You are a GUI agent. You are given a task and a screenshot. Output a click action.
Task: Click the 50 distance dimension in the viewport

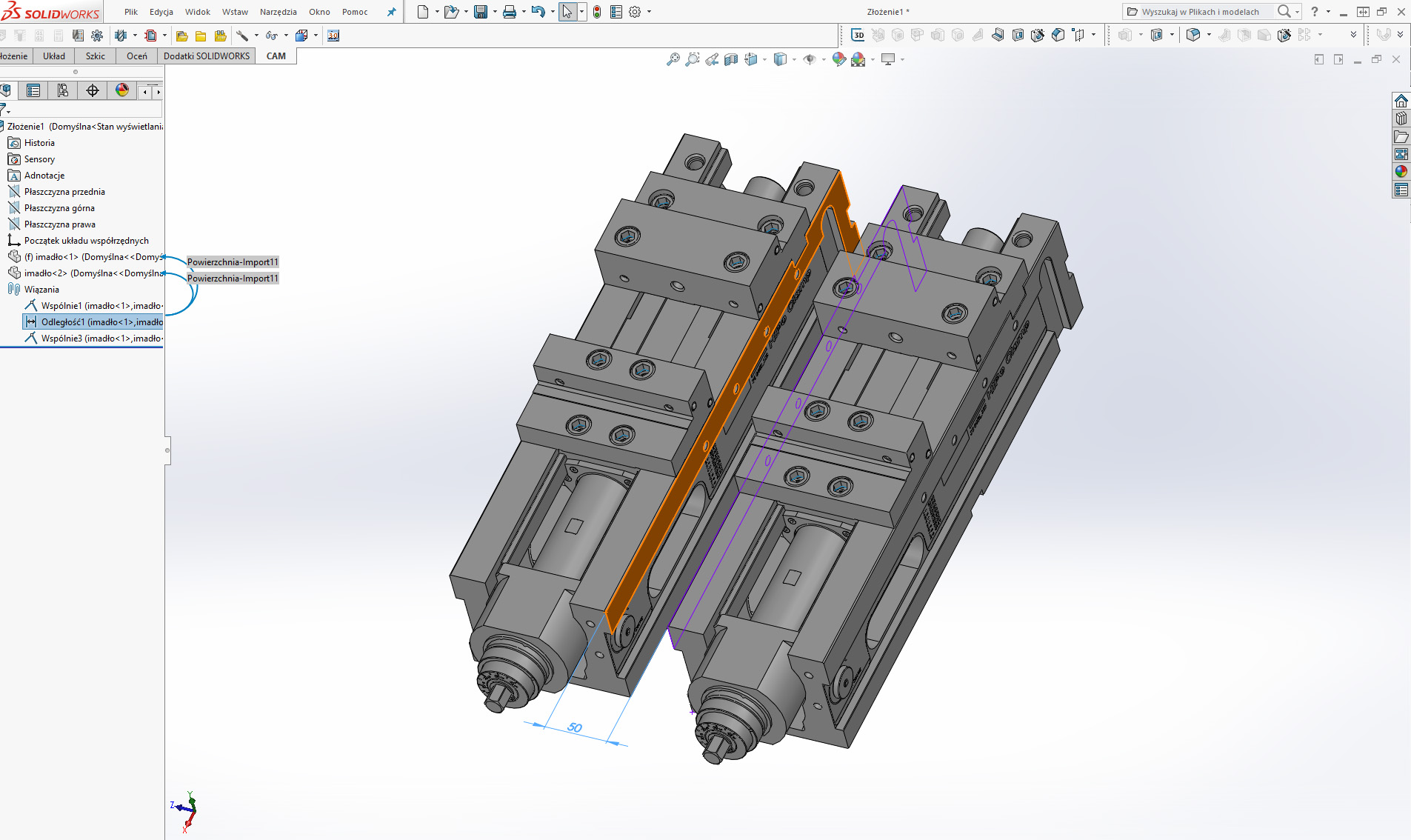(x=575, y=727)
